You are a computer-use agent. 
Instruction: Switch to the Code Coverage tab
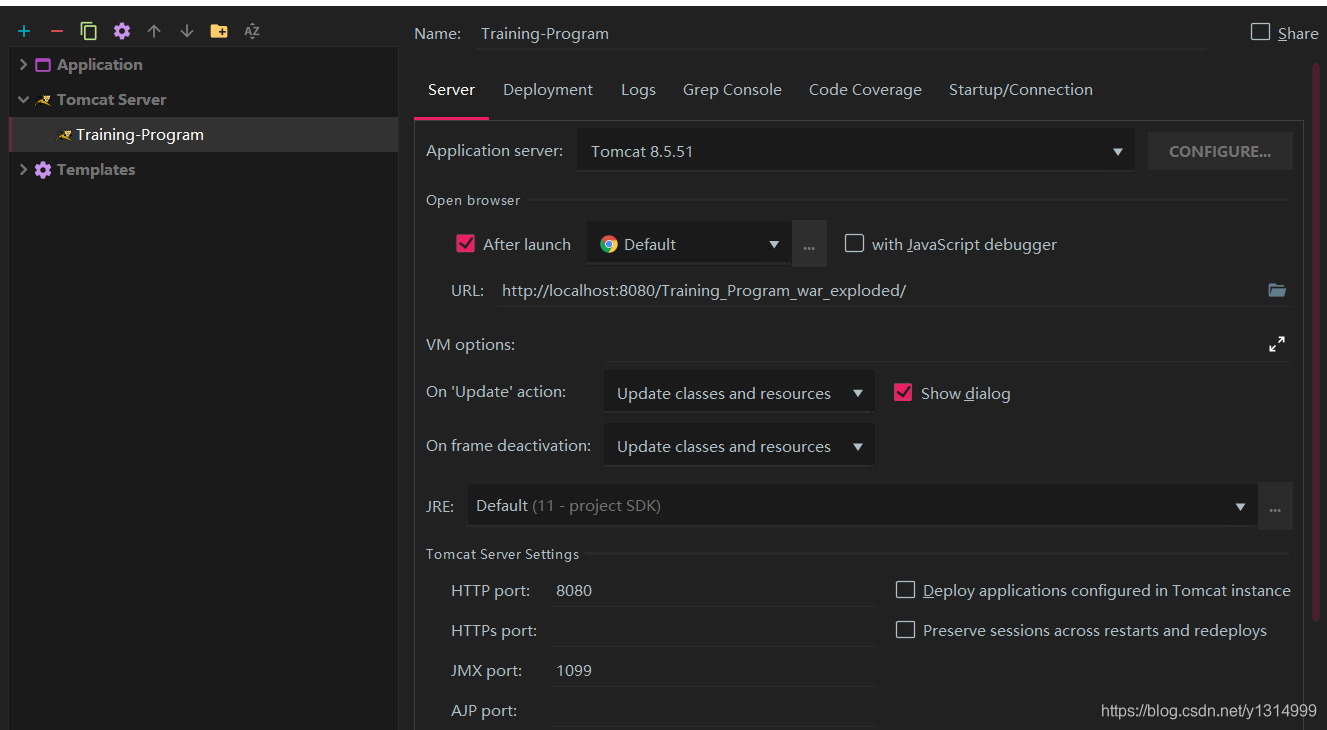tap(865, 90)
